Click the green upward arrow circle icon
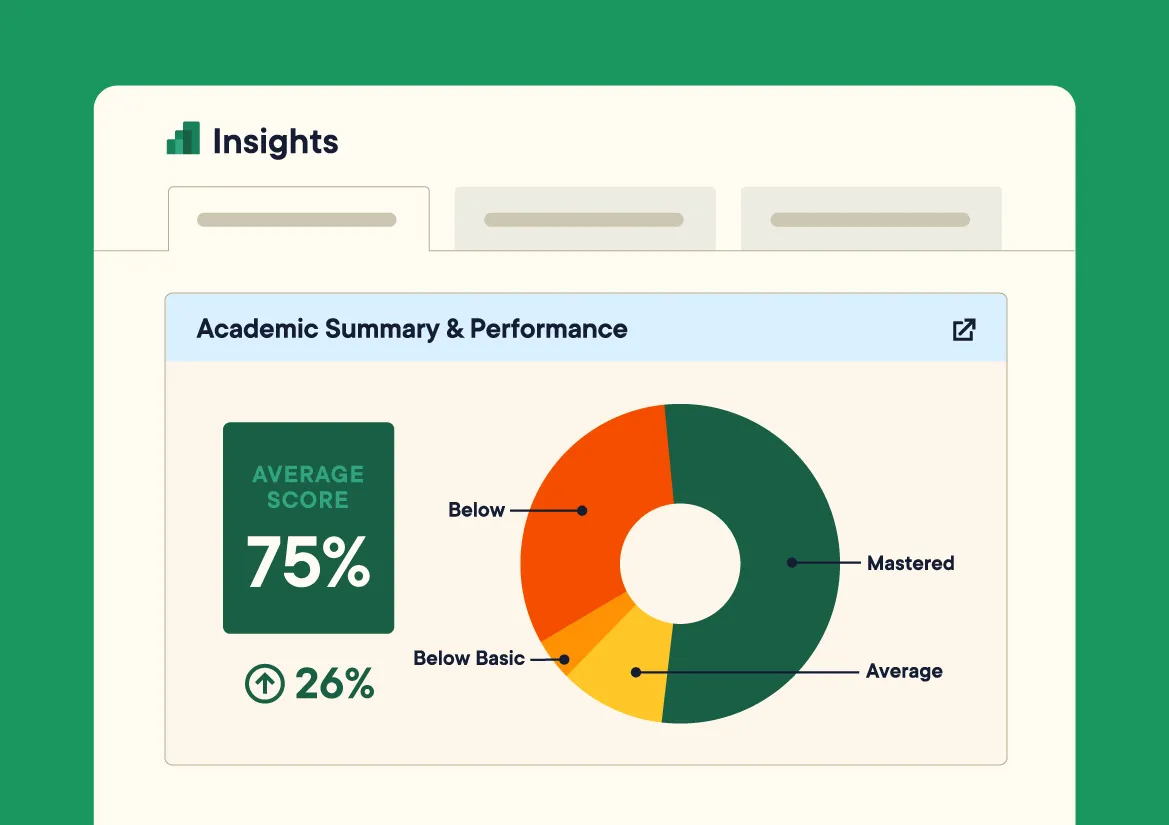This screenshot has height=825, width=1169. pos(265,684)
